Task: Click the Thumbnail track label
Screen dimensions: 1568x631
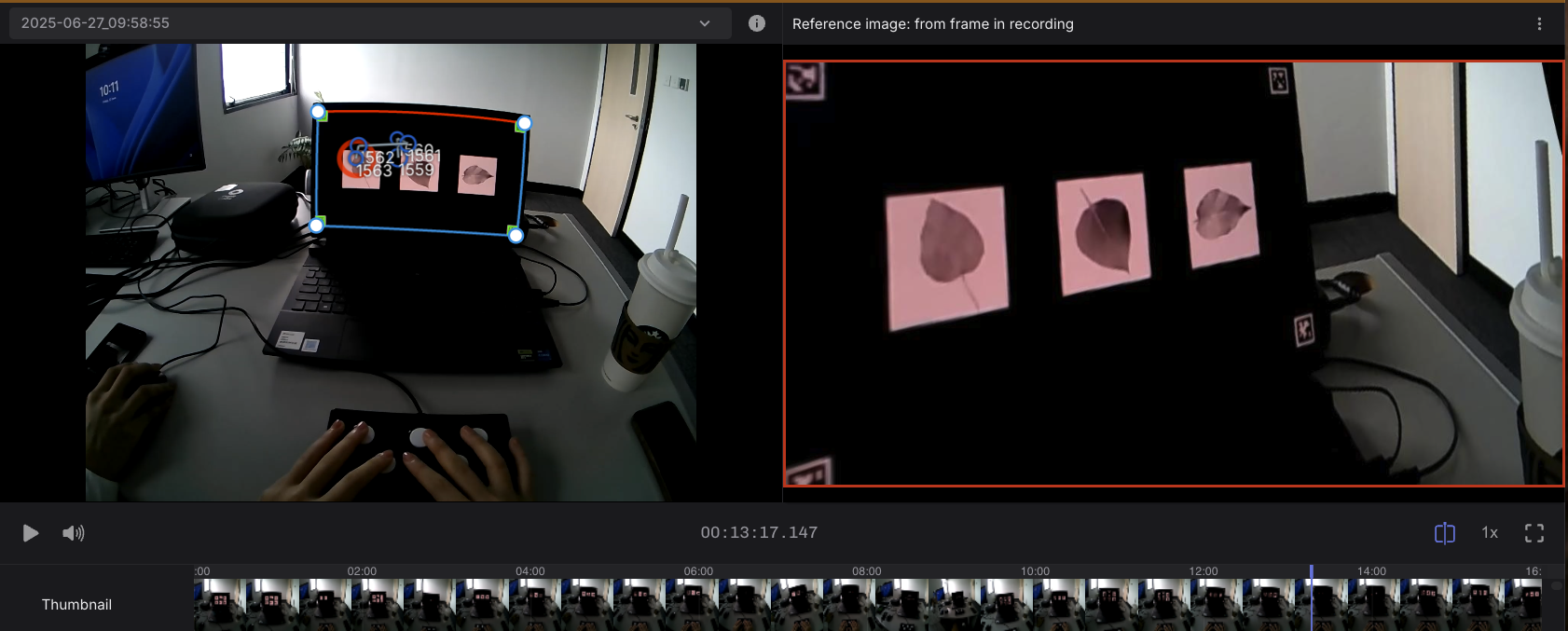Action: (x=76, y=605)
